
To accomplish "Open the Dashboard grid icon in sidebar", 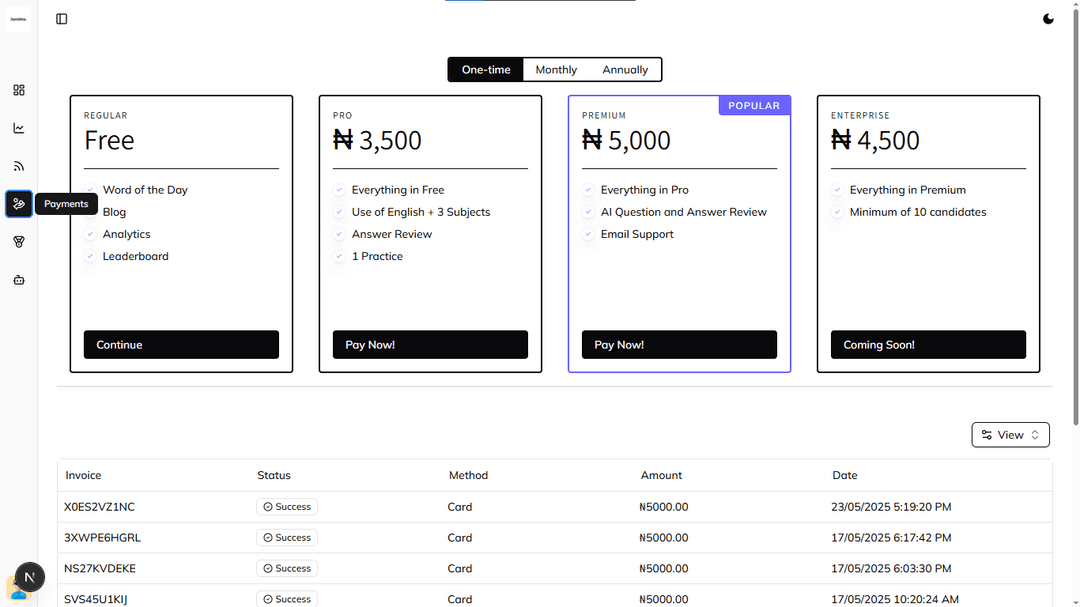I will (x=18, y=90).
